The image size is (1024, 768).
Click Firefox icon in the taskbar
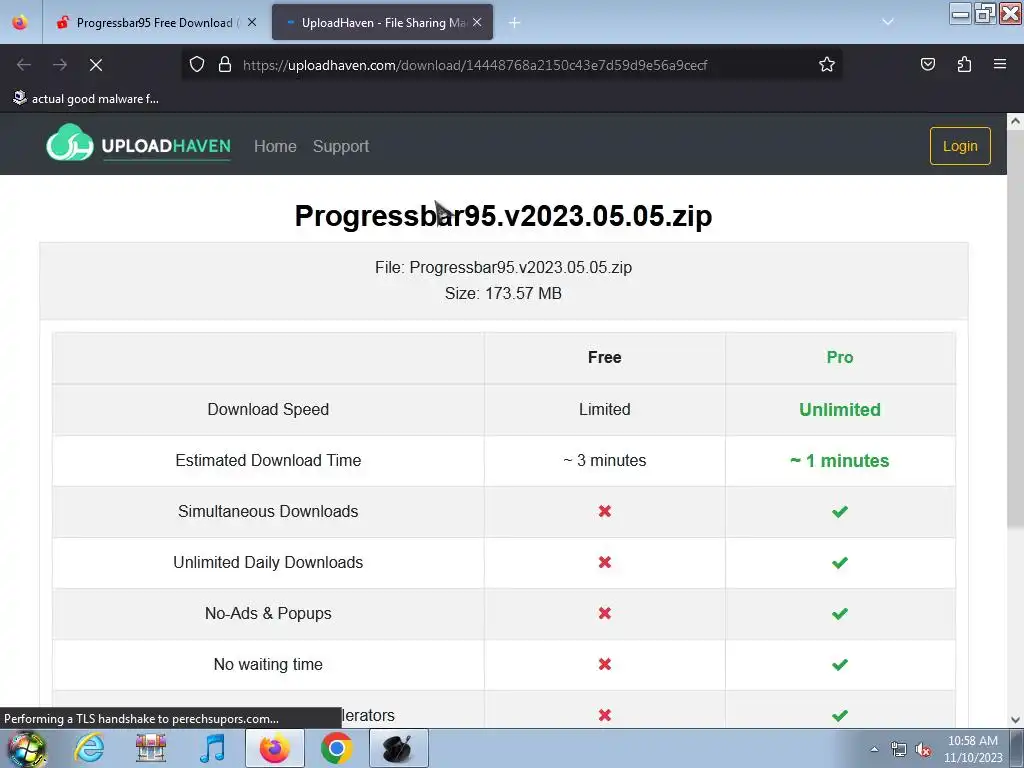click(x=275, y=748)
